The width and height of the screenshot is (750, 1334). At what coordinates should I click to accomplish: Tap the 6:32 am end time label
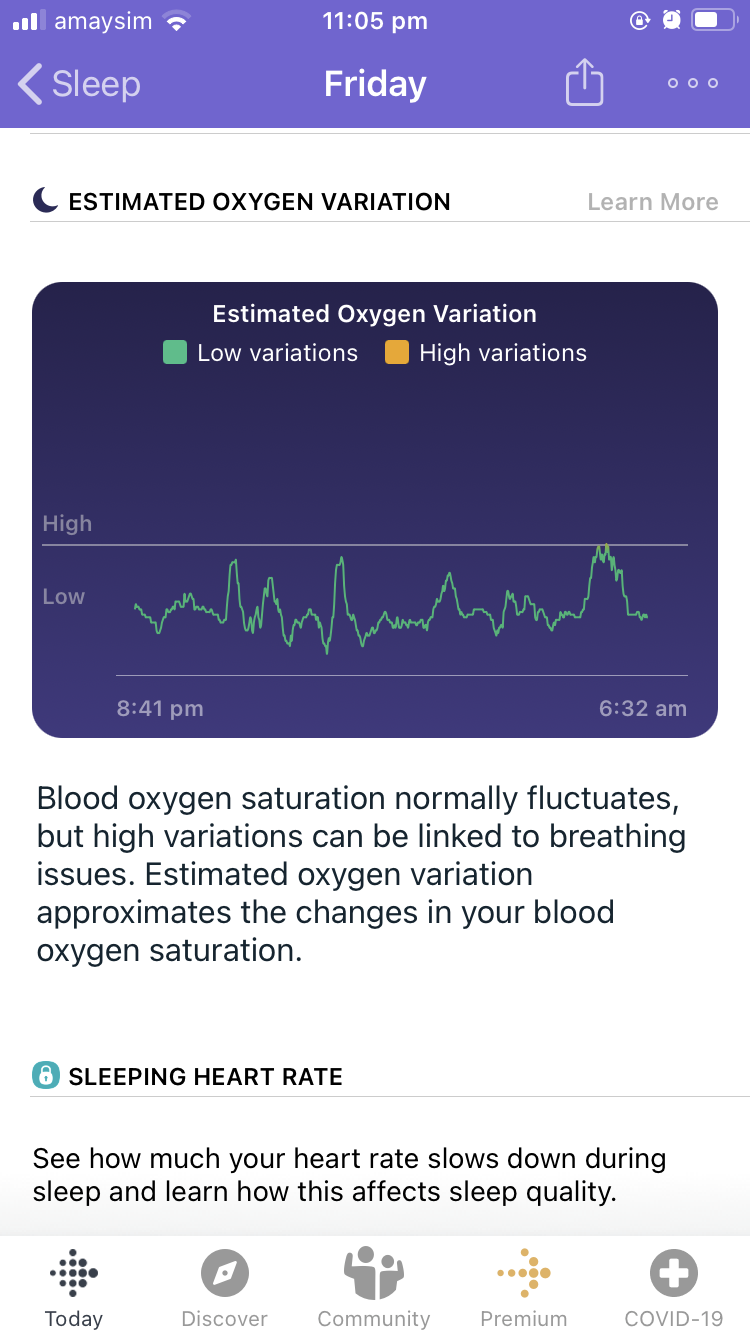pyautogui.click(x=642, y=709)
